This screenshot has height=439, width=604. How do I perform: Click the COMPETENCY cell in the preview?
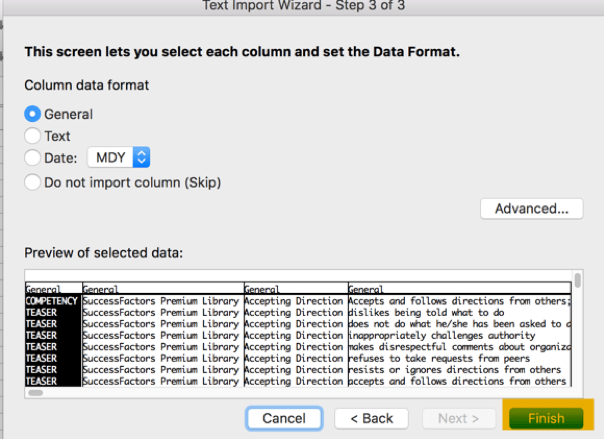point(53,300)
